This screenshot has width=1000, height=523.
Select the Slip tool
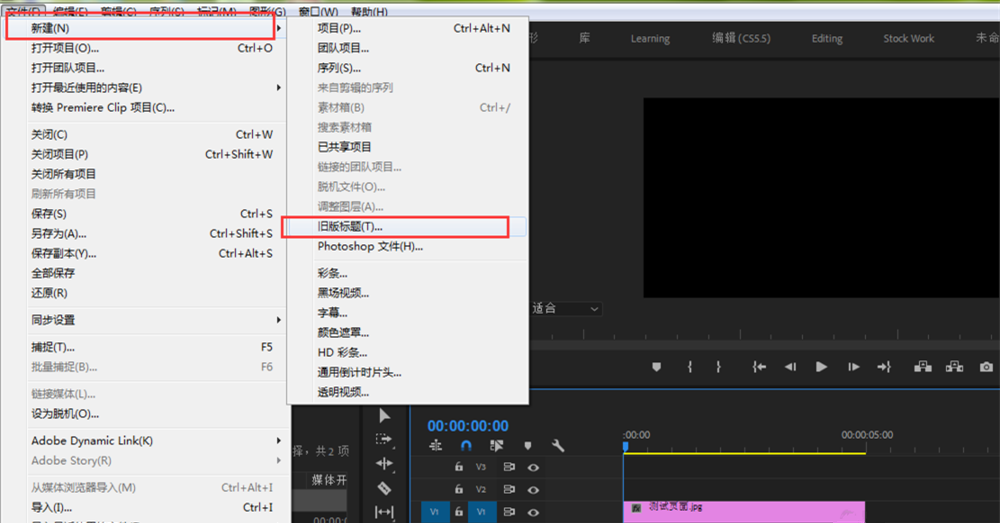pos(384,512)
